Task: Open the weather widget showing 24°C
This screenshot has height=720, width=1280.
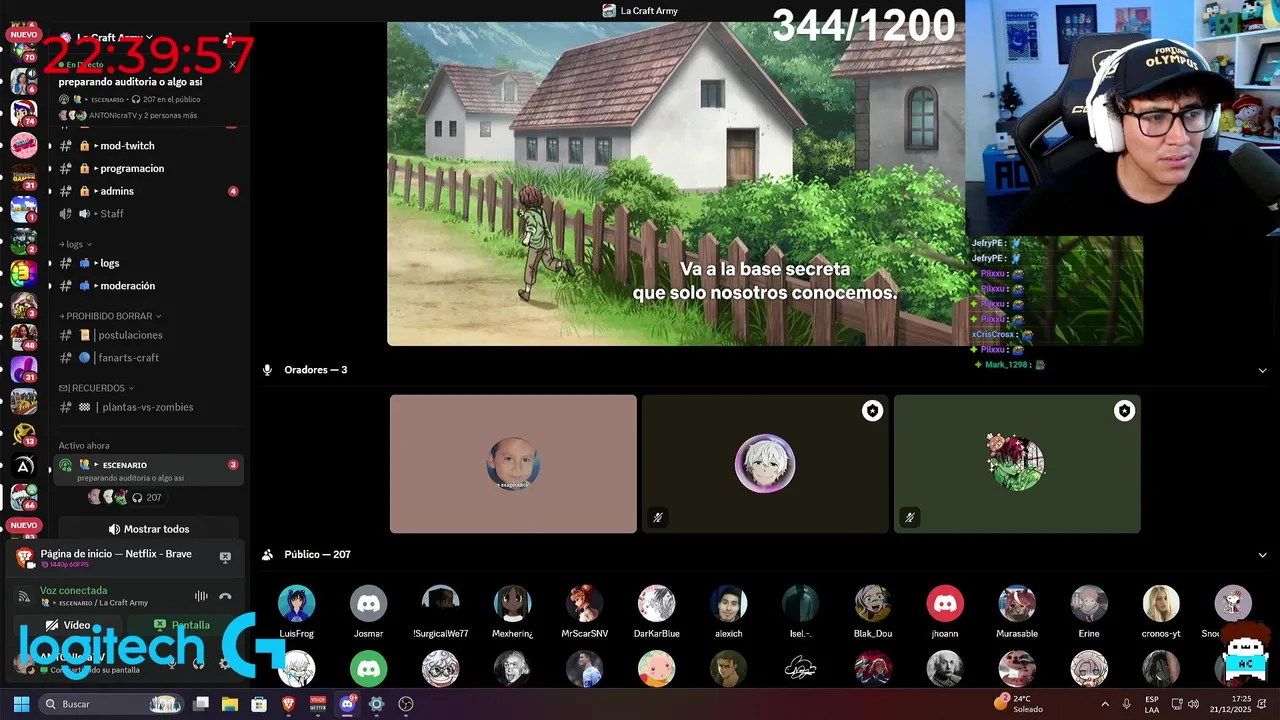Action: click(x=1018, y=704)
